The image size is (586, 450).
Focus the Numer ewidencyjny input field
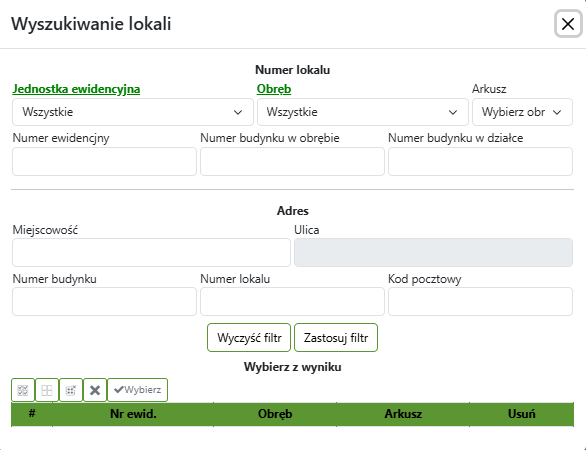pos(104,161)
